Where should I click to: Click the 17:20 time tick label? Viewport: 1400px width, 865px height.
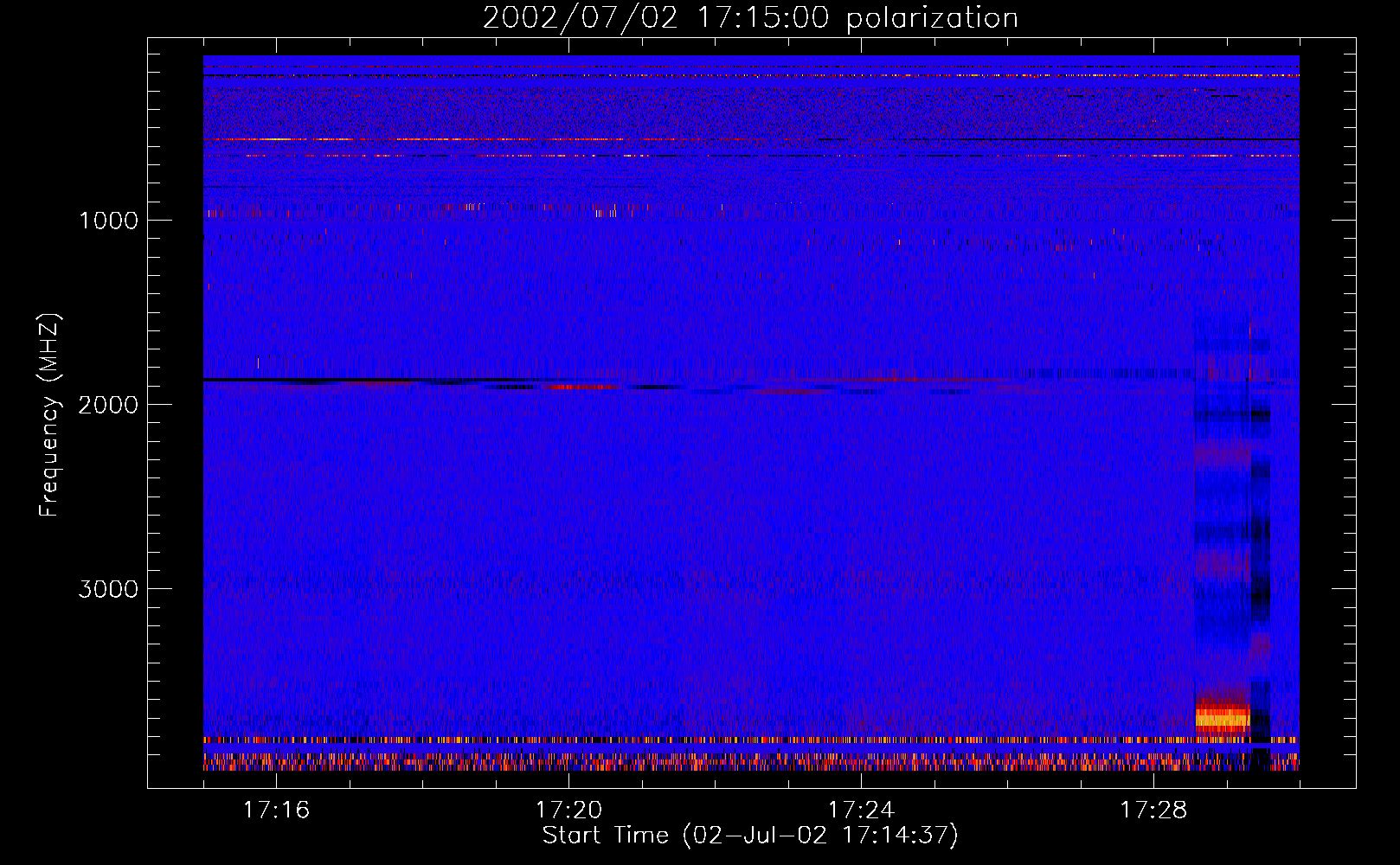[x=568, y=811]
